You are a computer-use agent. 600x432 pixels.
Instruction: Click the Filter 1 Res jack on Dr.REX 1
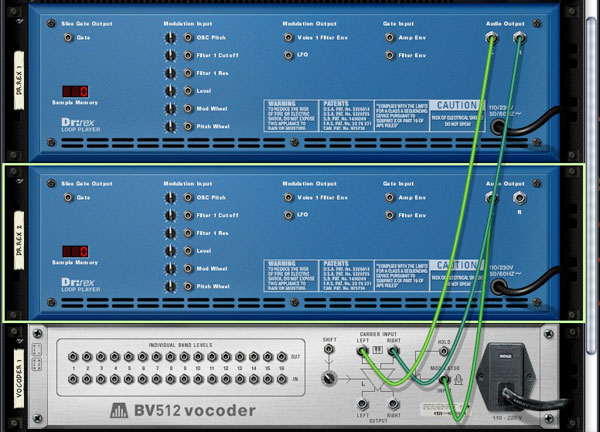coord(188,73)
